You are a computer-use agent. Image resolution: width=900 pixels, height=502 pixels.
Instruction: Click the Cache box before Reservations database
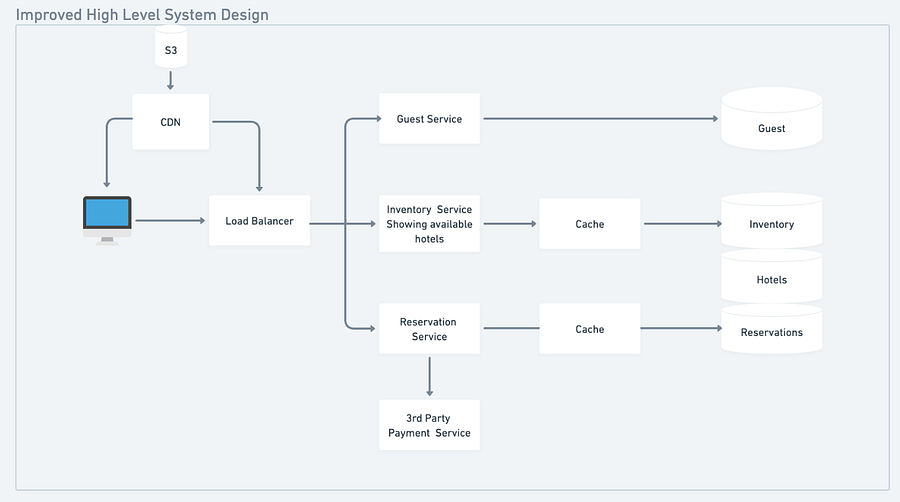[x=590, y=329]
